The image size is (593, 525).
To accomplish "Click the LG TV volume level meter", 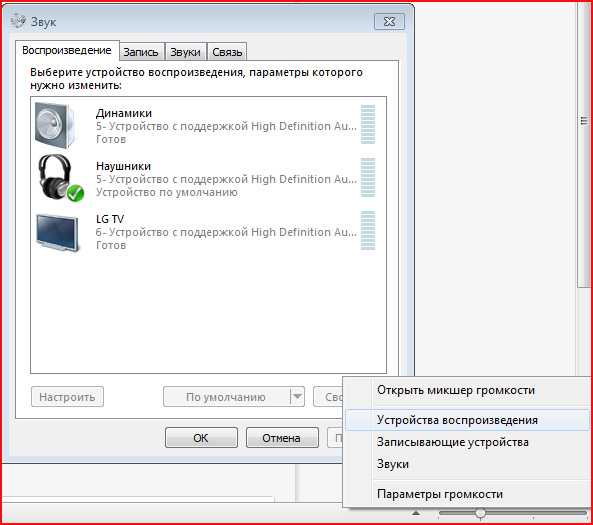I will pos(368,230).
